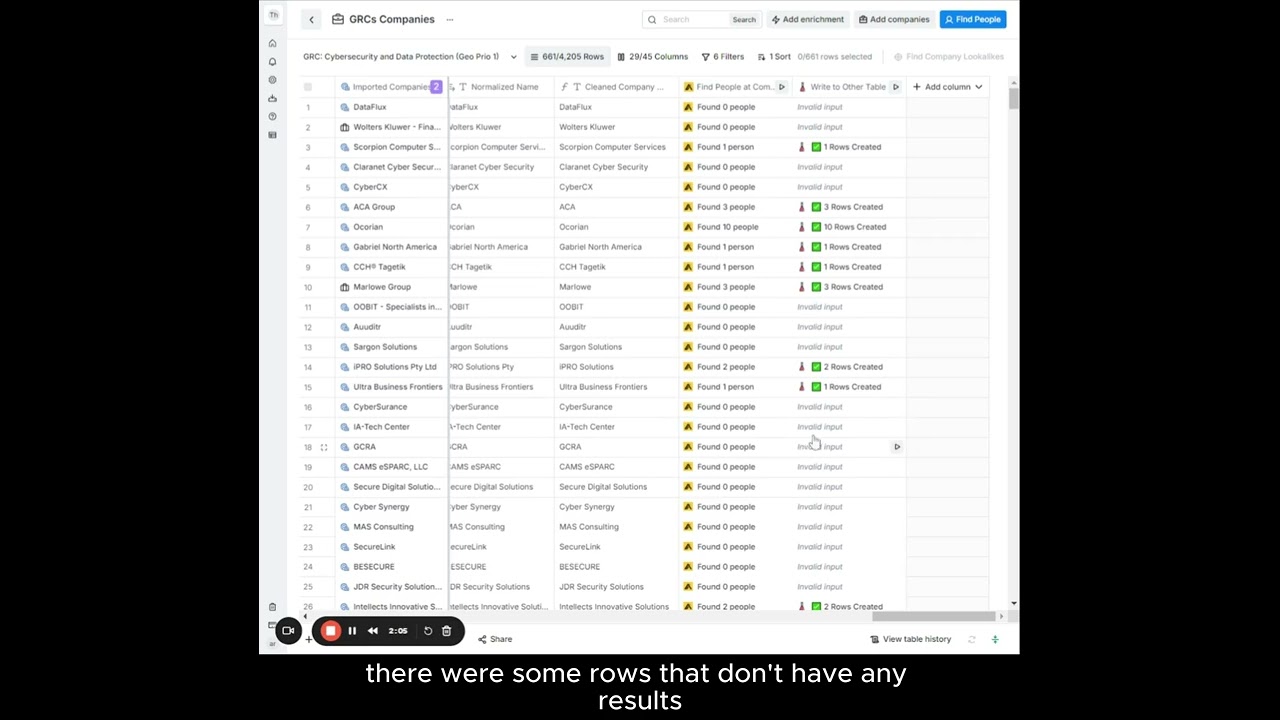1280x720 pixels.
Task: Click Add companies button
Action: point(893,19)
